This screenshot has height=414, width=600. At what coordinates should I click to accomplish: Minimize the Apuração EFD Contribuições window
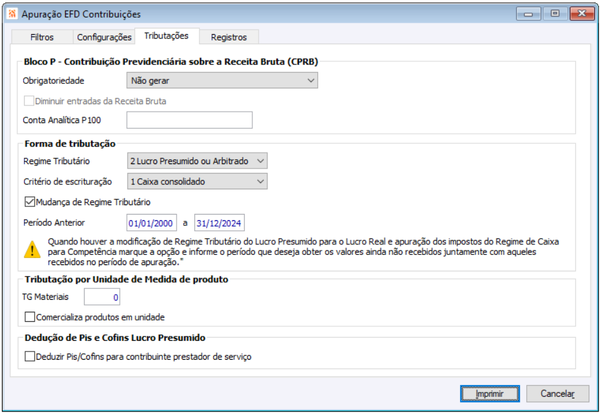(528, 14)
